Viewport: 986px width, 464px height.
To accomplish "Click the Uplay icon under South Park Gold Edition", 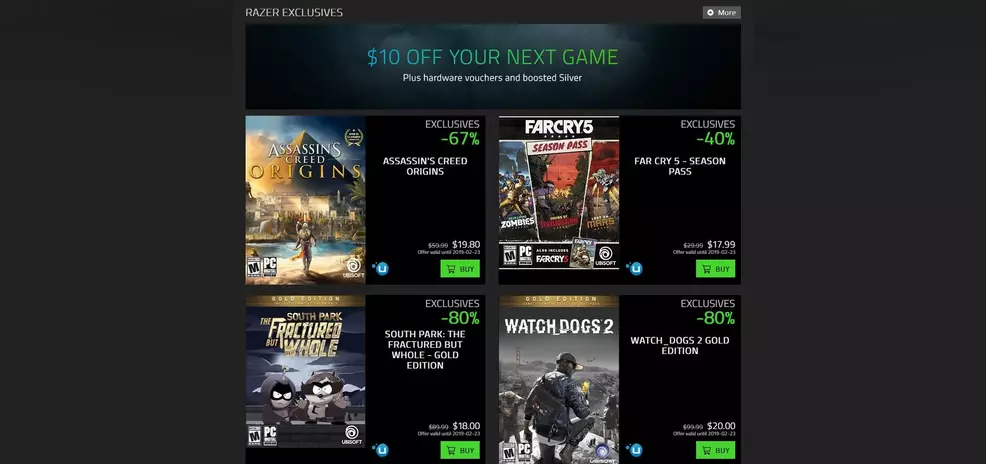I will coord(380,450).
